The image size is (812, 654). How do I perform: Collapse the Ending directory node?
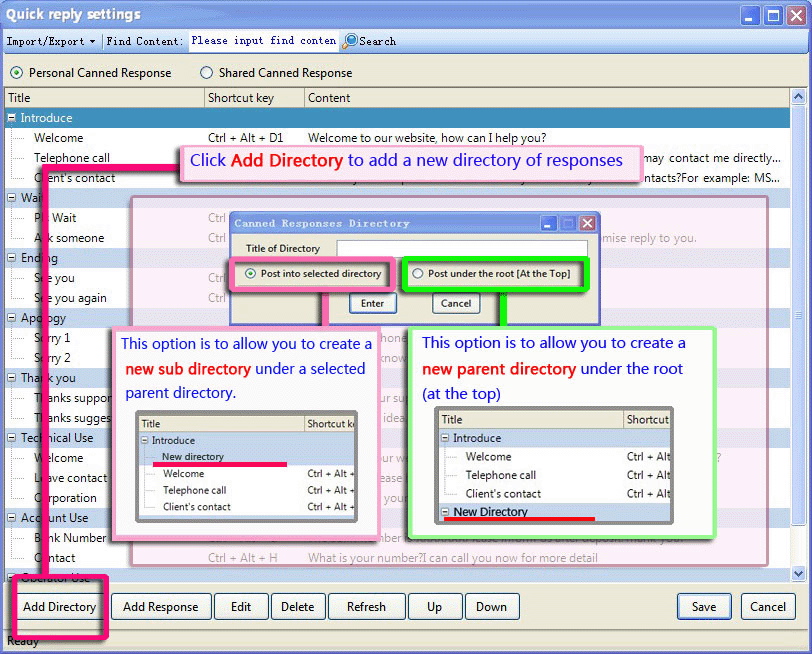(x=11, y=258)
